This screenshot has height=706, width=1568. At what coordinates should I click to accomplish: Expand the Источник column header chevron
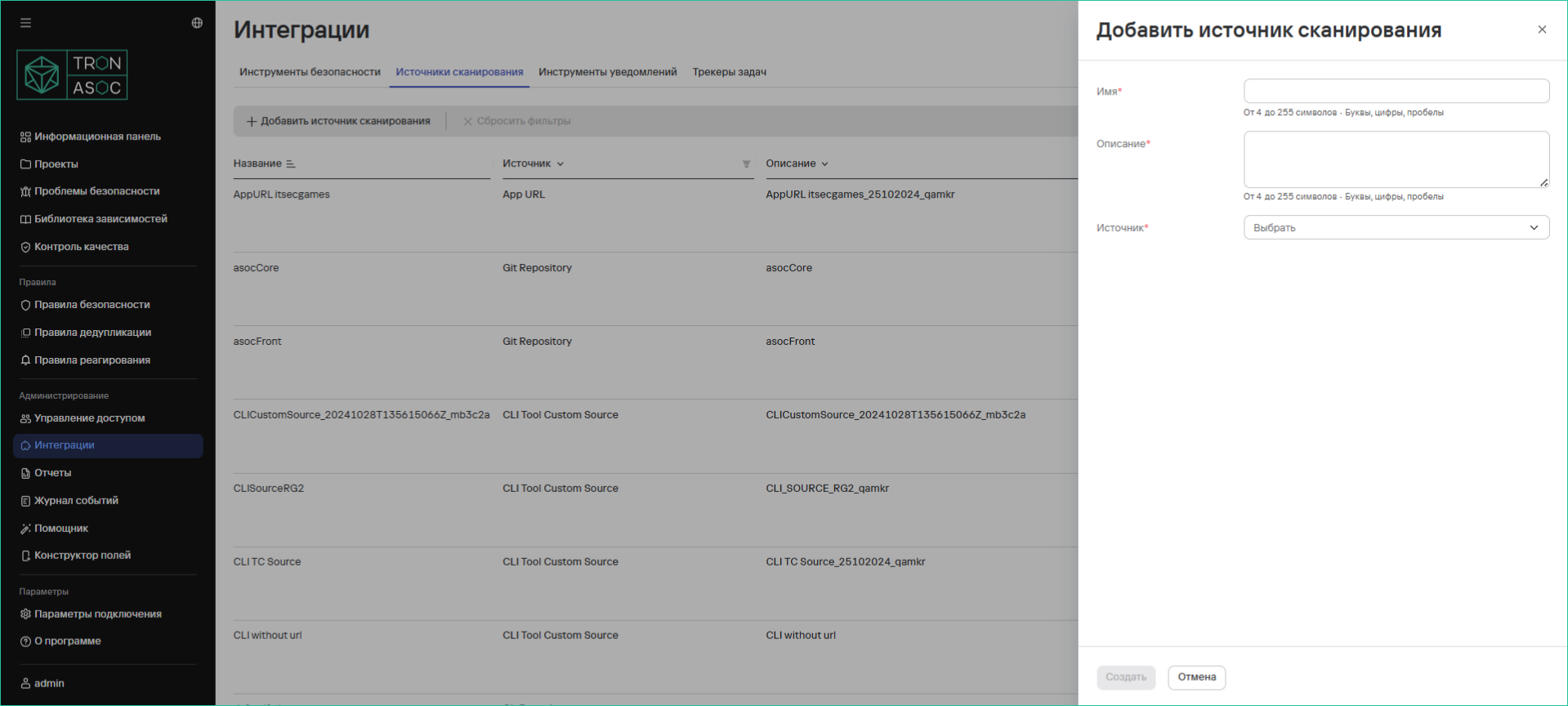(x=561, y=164)
